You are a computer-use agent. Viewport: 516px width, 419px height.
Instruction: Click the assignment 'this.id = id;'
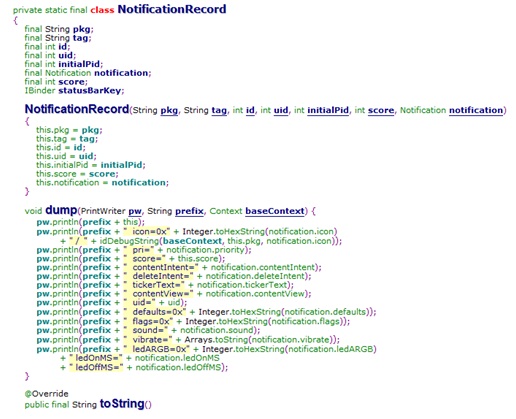tap(61, 147)
